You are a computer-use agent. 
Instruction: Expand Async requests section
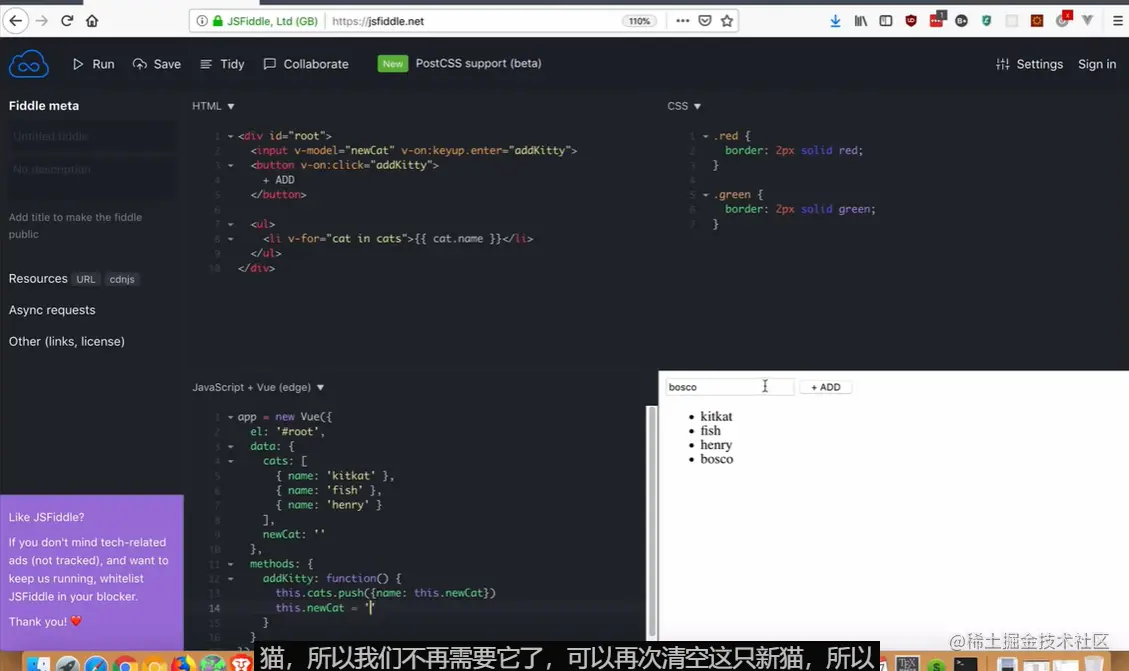point(52,310)
